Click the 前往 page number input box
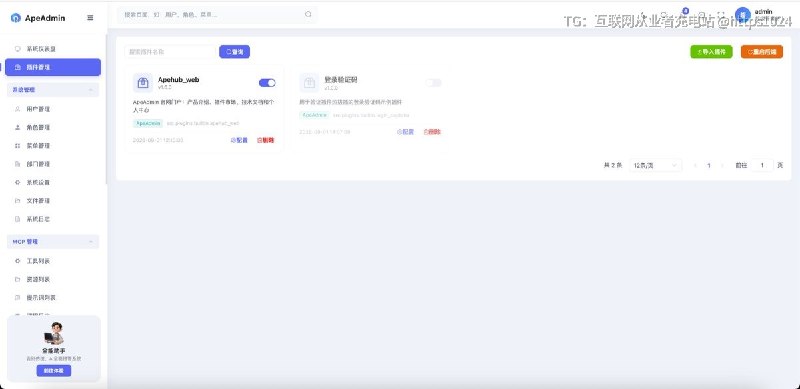Screen dimensions: 800x389 (762, 165)
